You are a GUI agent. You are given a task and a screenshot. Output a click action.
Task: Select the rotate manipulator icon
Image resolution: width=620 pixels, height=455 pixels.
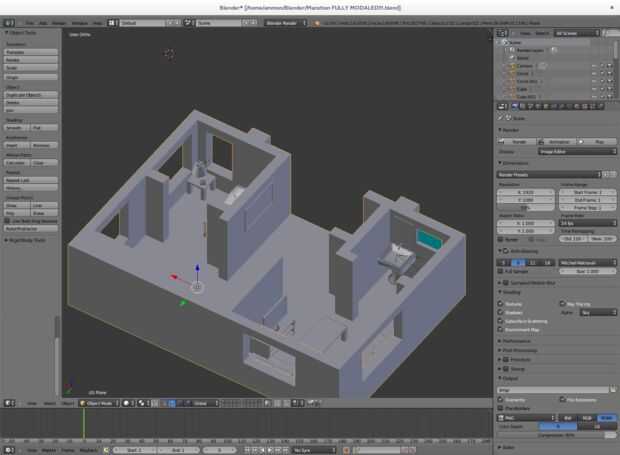point(180,403)
